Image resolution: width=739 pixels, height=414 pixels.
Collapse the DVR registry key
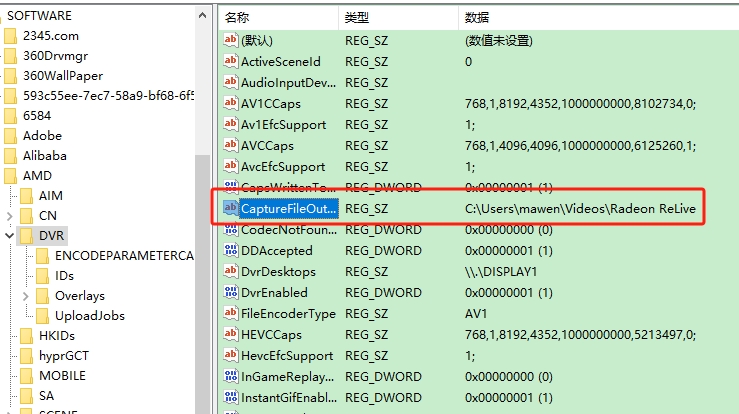click(x=9, y=235)
